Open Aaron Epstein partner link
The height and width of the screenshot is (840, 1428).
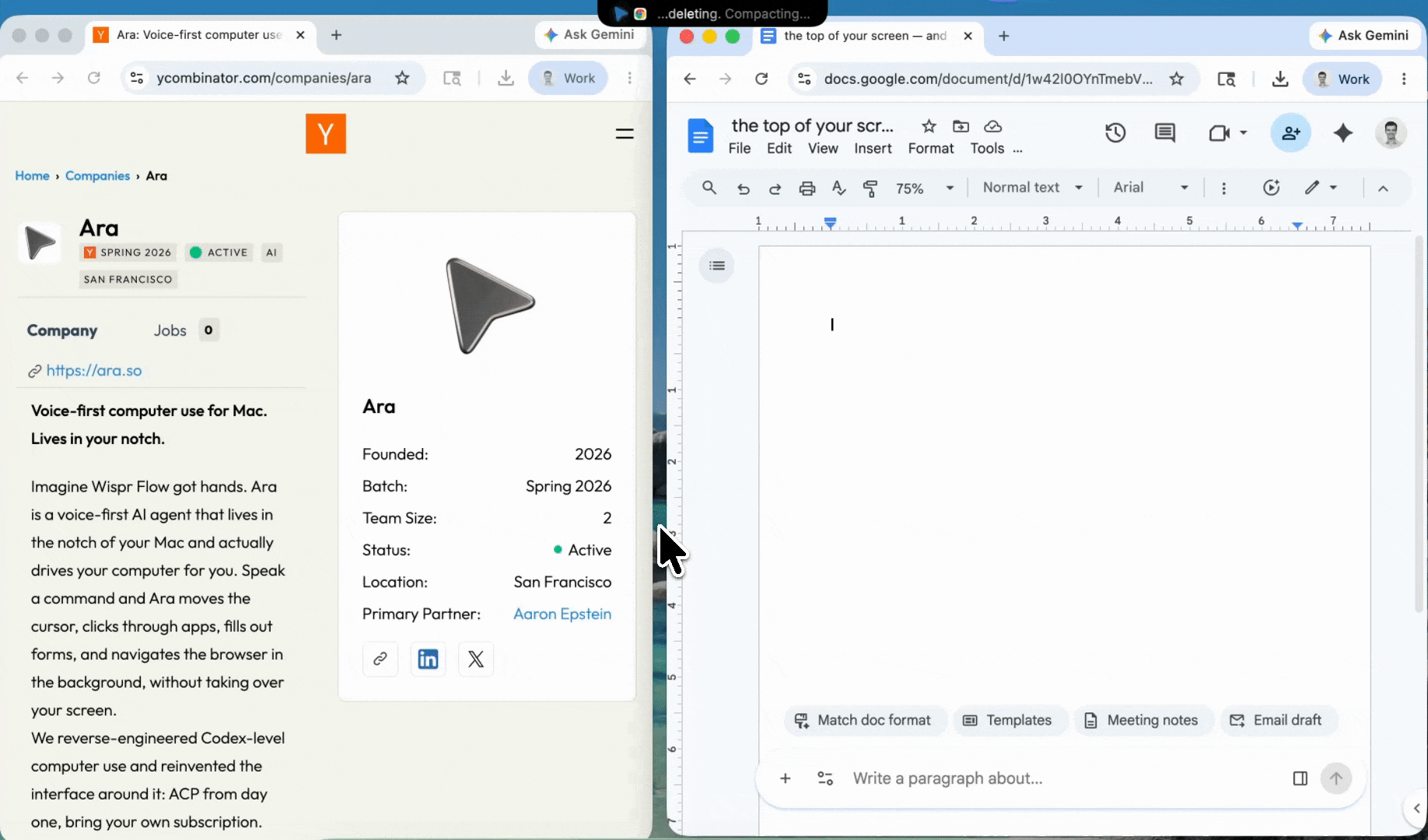point(562,614)
